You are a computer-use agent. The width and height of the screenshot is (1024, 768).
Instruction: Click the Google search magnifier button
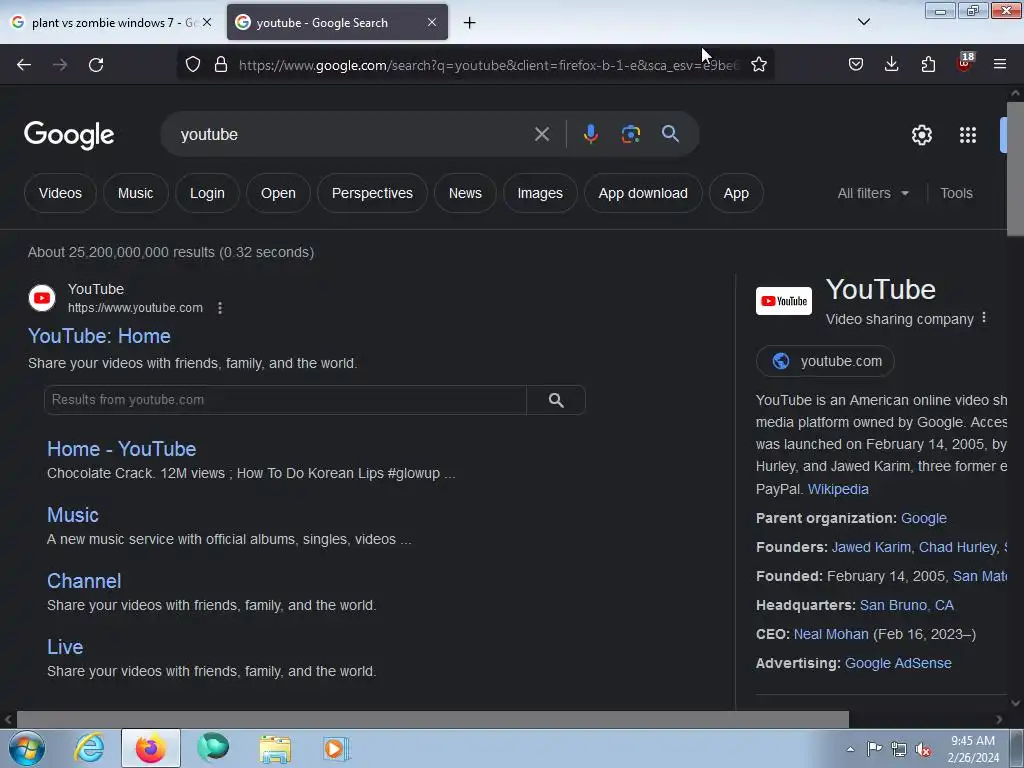pos(670,134)
